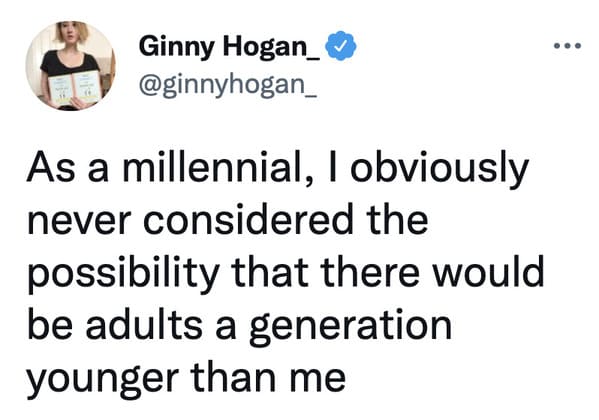The height and width of the screenshot is (420, 599).
Task: Click the tweet line "never considered the"
Action: pos(228,221)
